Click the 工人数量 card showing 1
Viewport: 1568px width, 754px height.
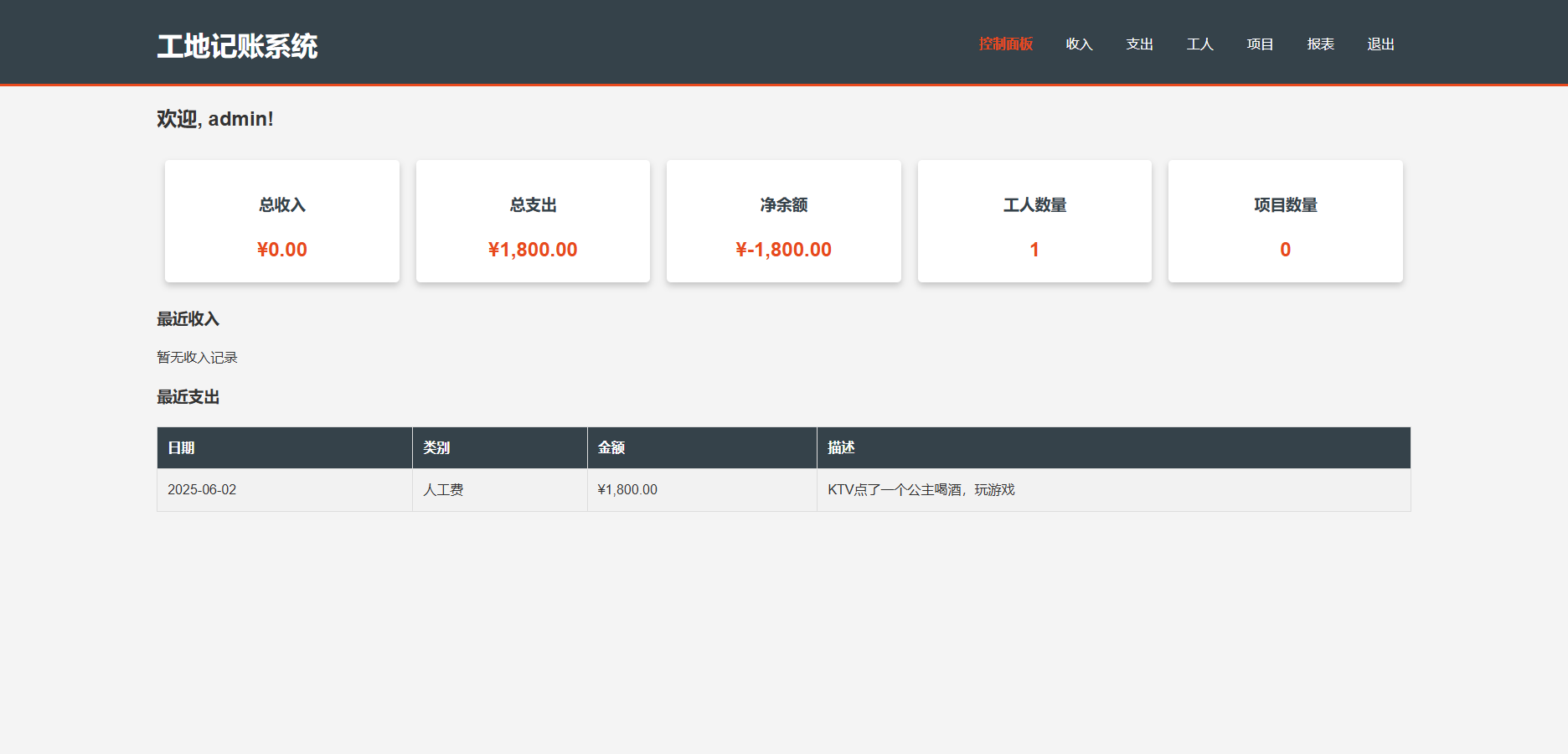tap(1034, 220)
